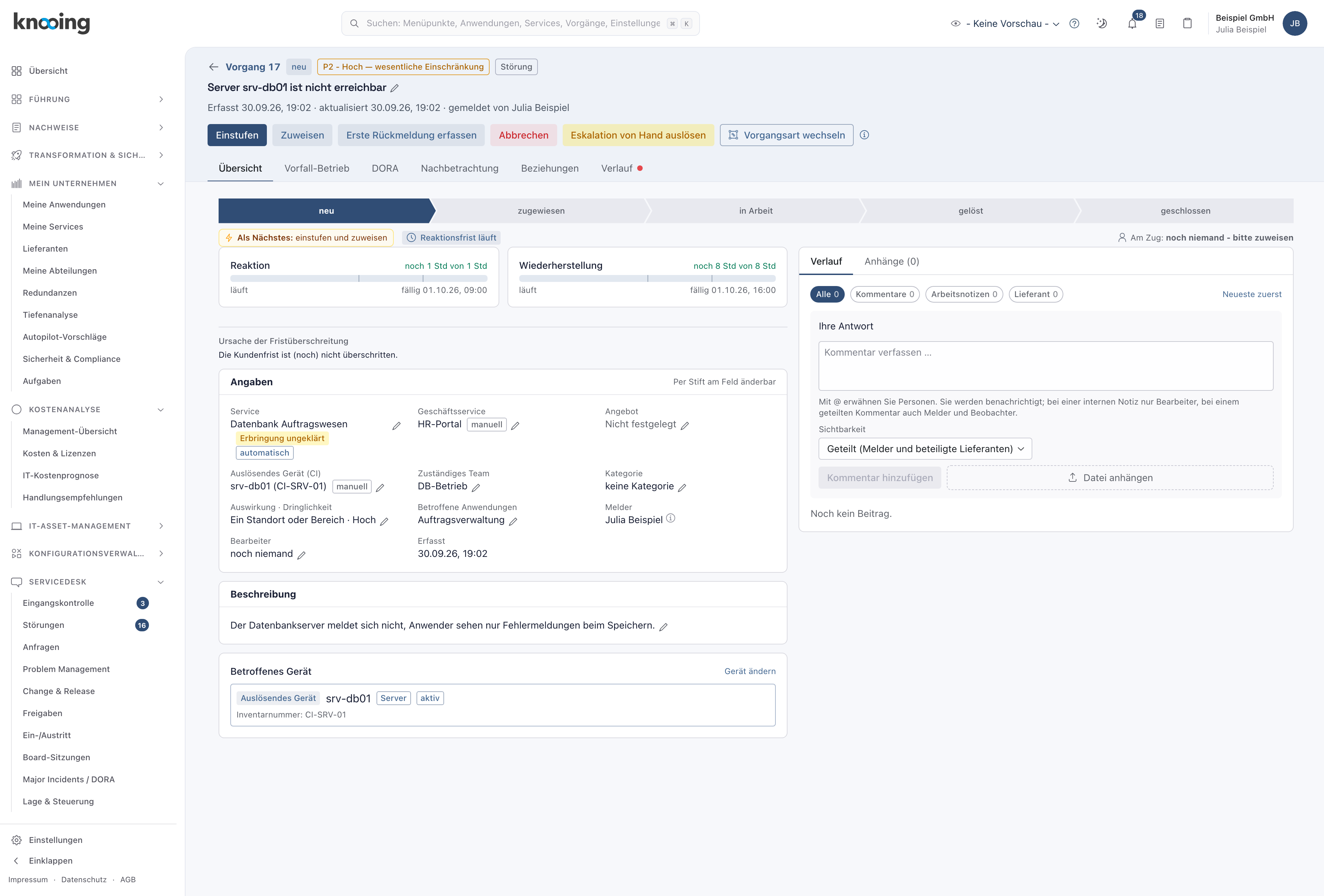Select the Arbeitsnotizen filter chip

963,294
